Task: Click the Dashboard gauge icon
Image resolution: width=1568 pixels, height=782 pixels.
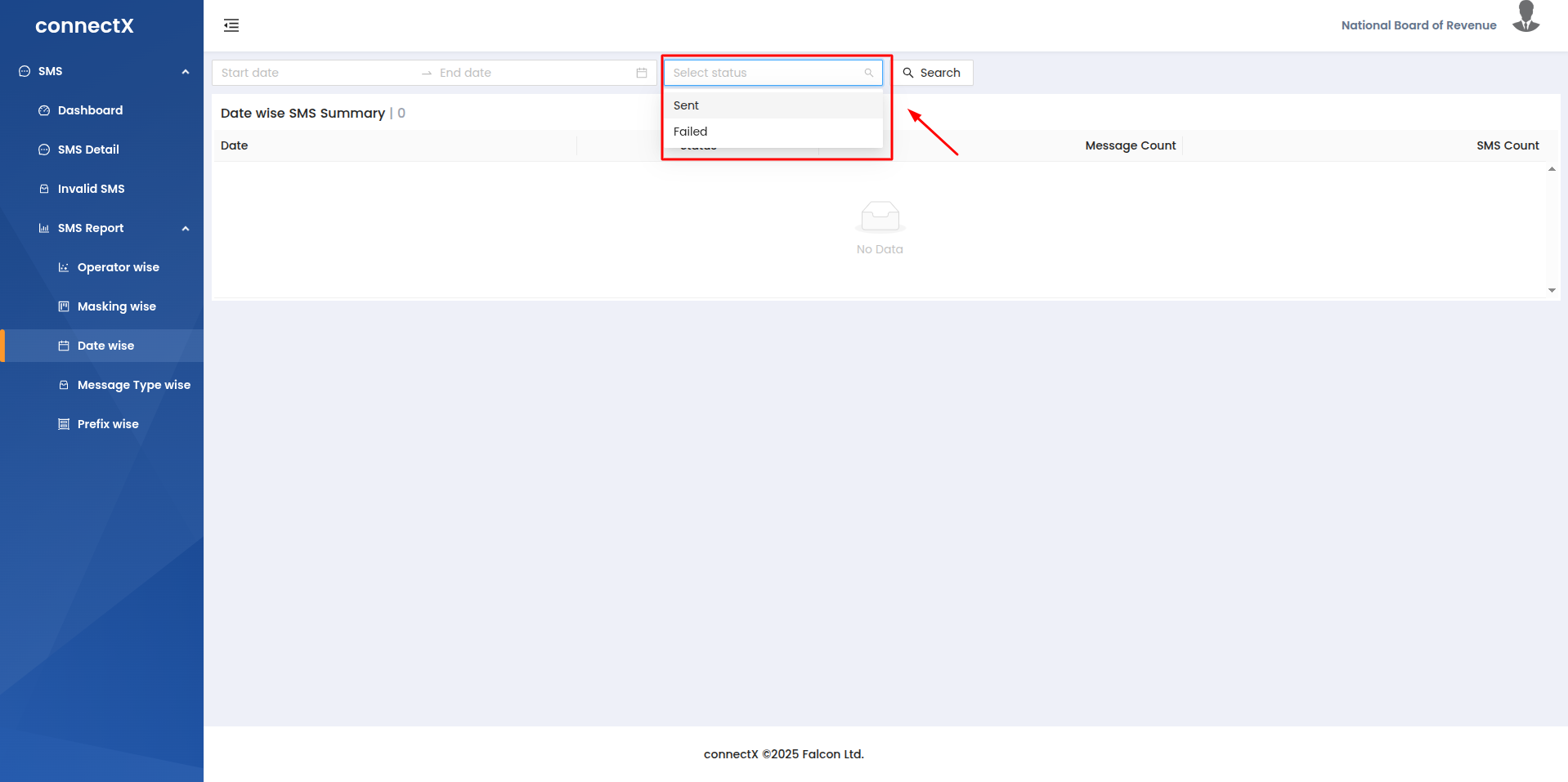Action: [x=44, y=110]
